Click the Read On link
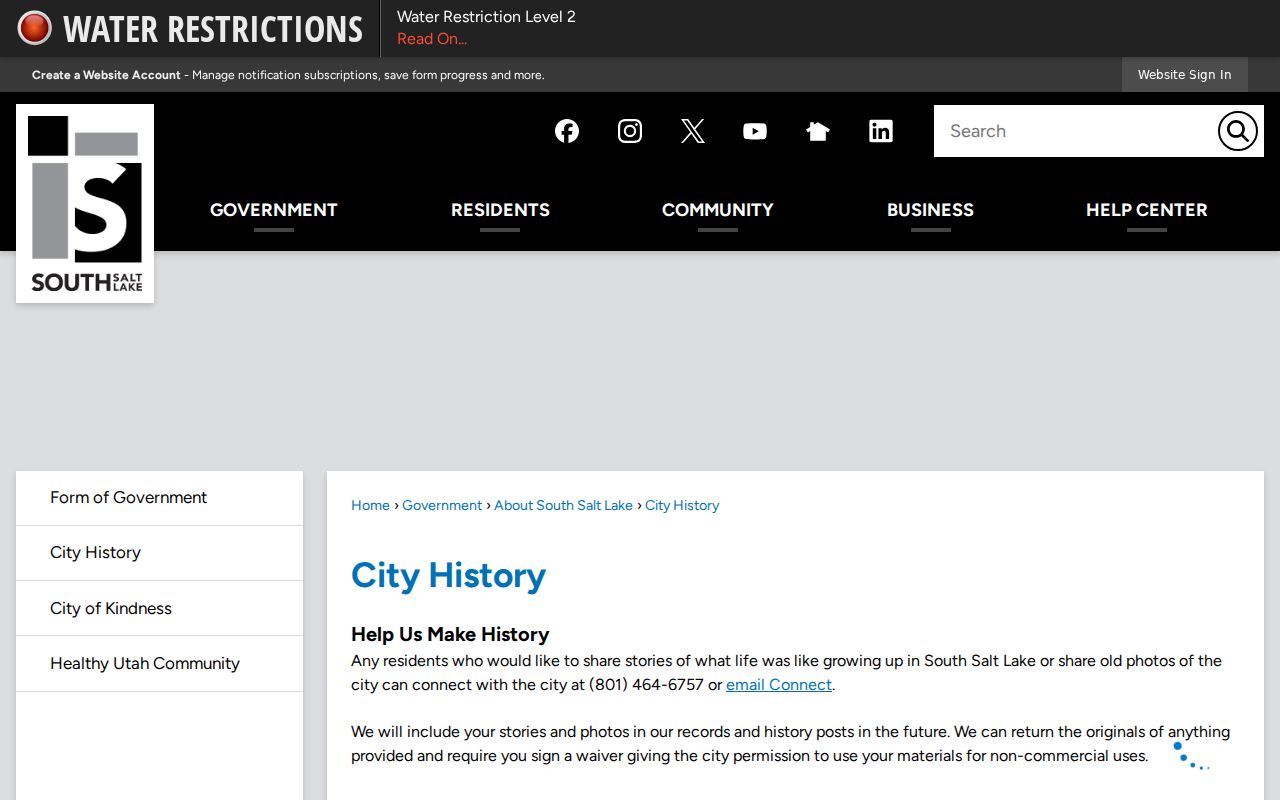Screen dimensions: 1280x800 point(432,39)
